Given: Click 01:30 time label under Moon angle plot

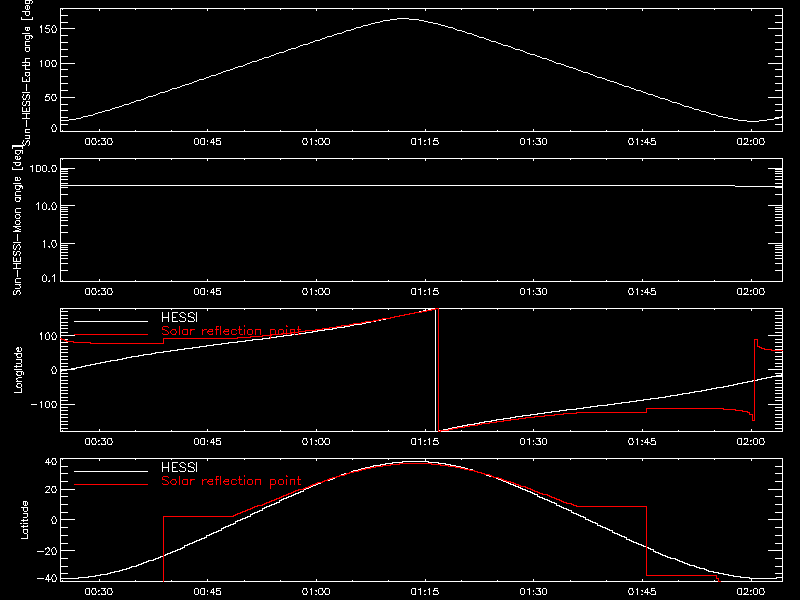Looking at the screenshot, I should tap(534, 292).
